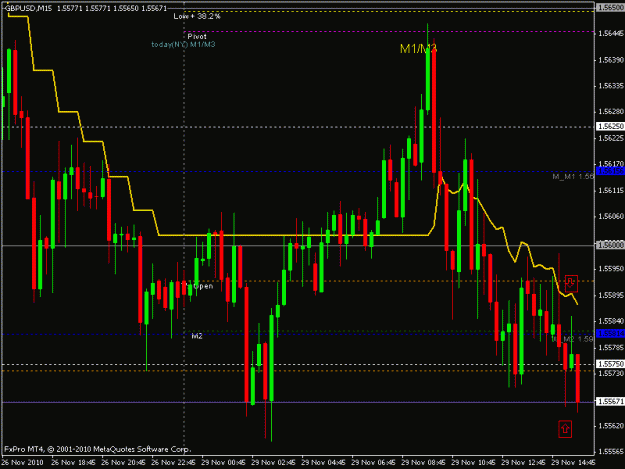Click price scale value 1.56390
Viewport: 625px width, 469px height.
(611, 60)
